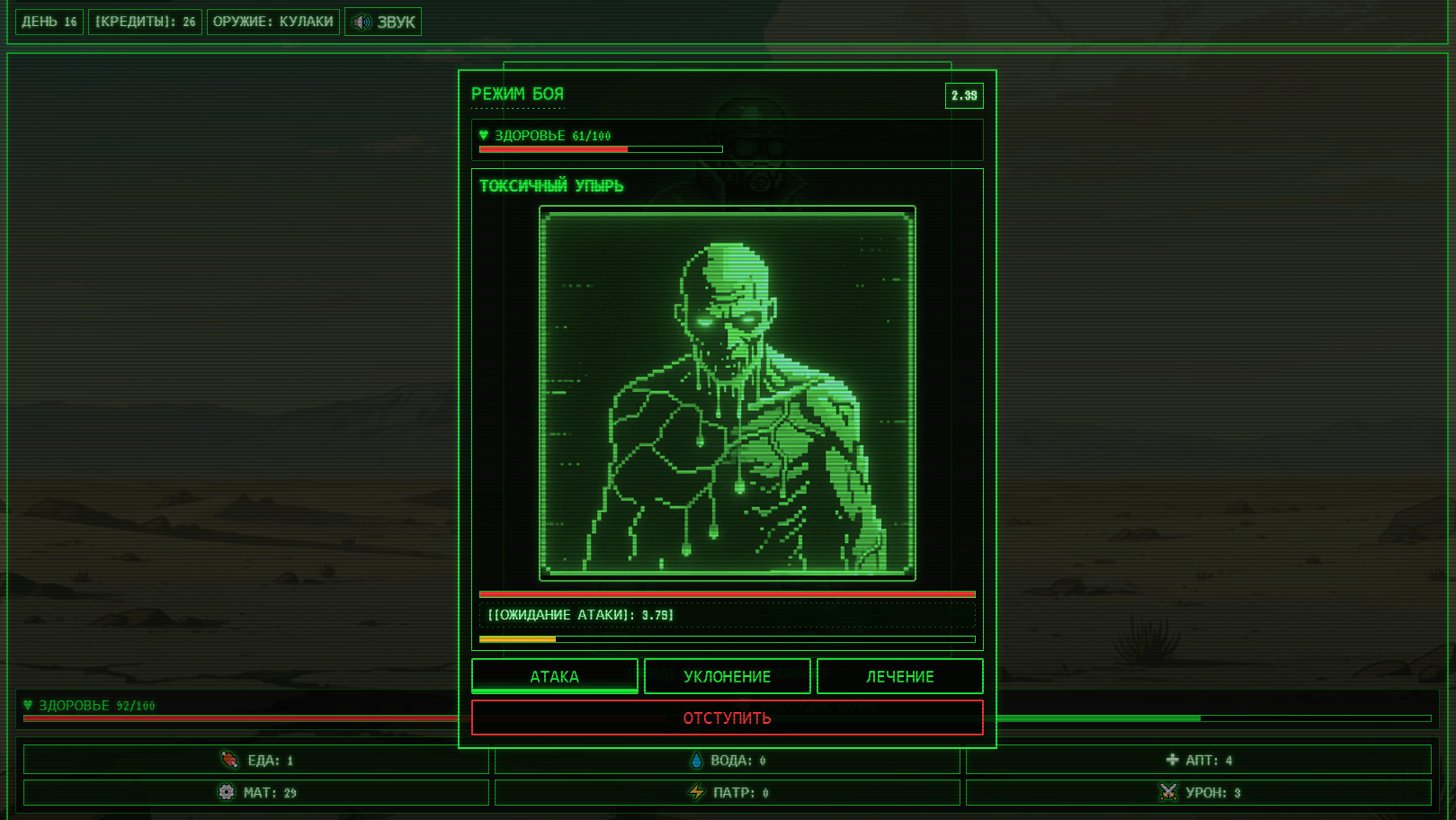Click the yellow attack wait progress bar

click(728, 639)
